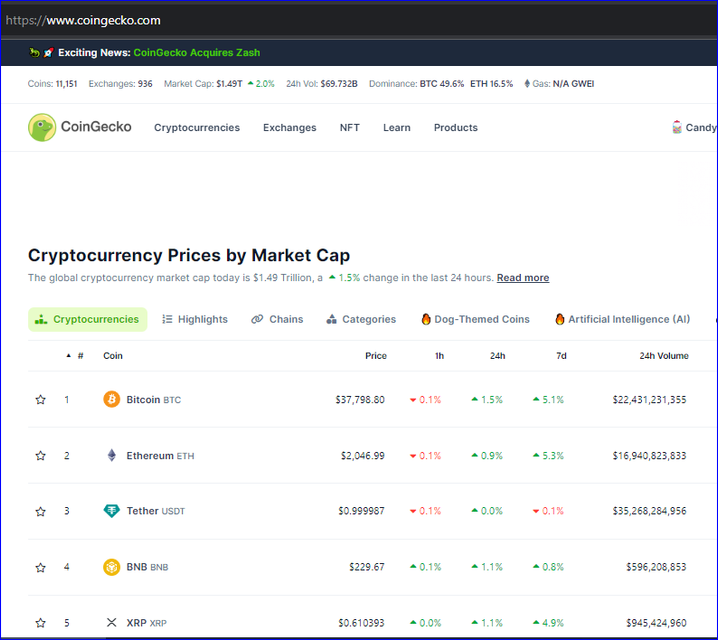Sort the table by the # rank column
718x640 pixels.
76,356
